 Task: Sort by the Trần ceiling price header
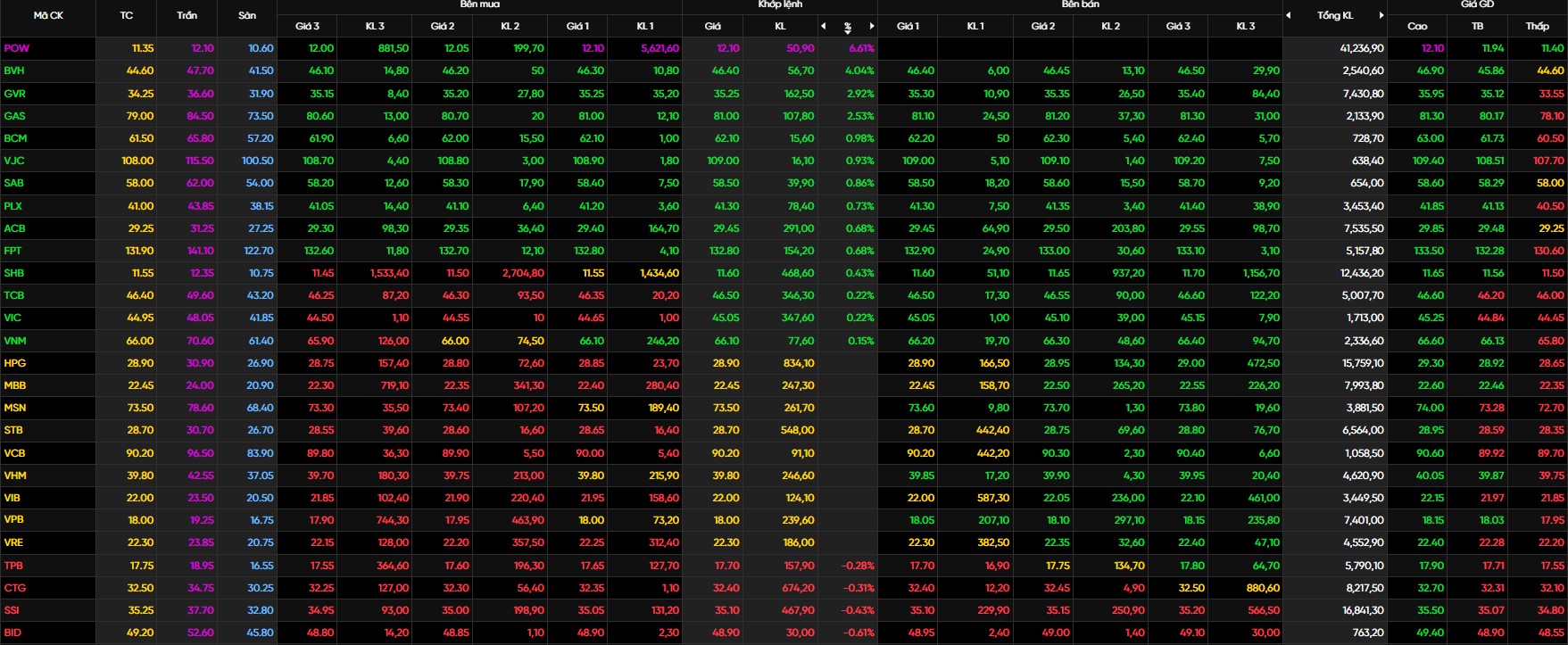[x=187, y=15]
